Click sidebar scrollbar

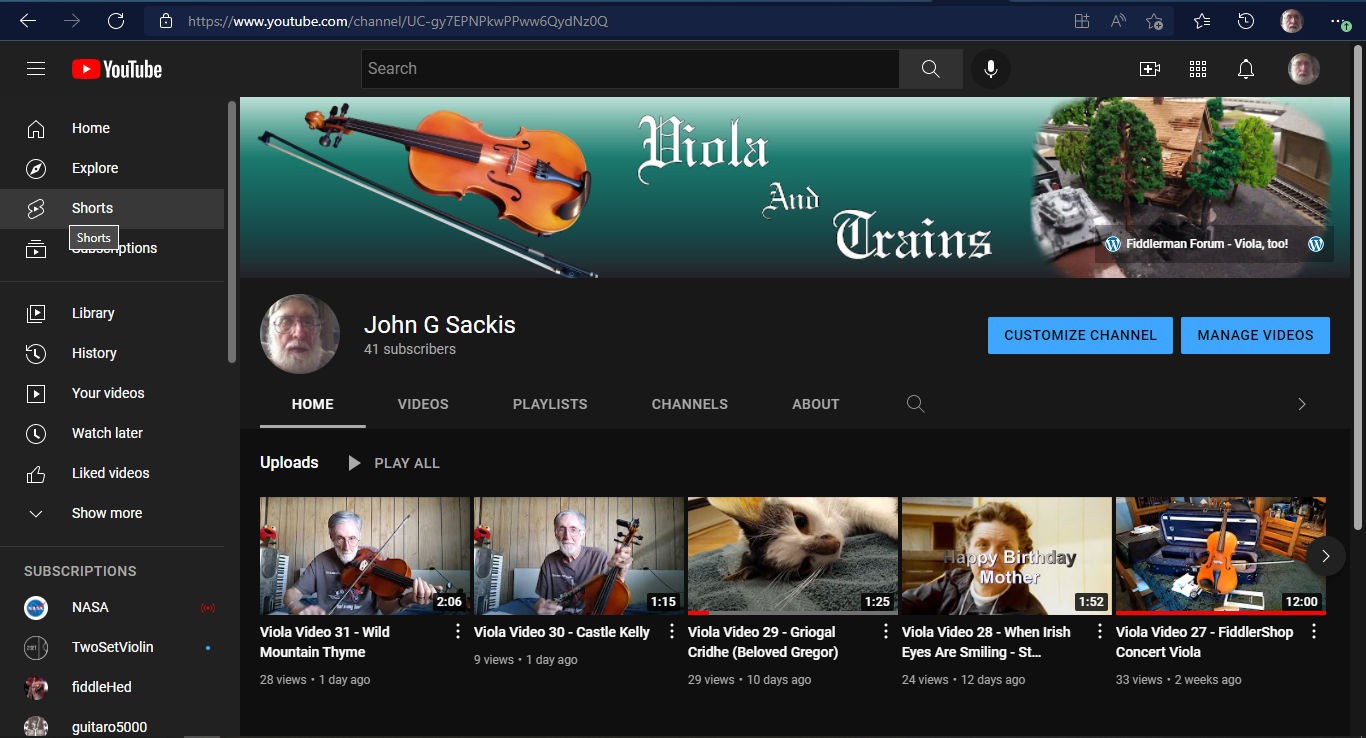pyautogui.click(x=232, y=231)
